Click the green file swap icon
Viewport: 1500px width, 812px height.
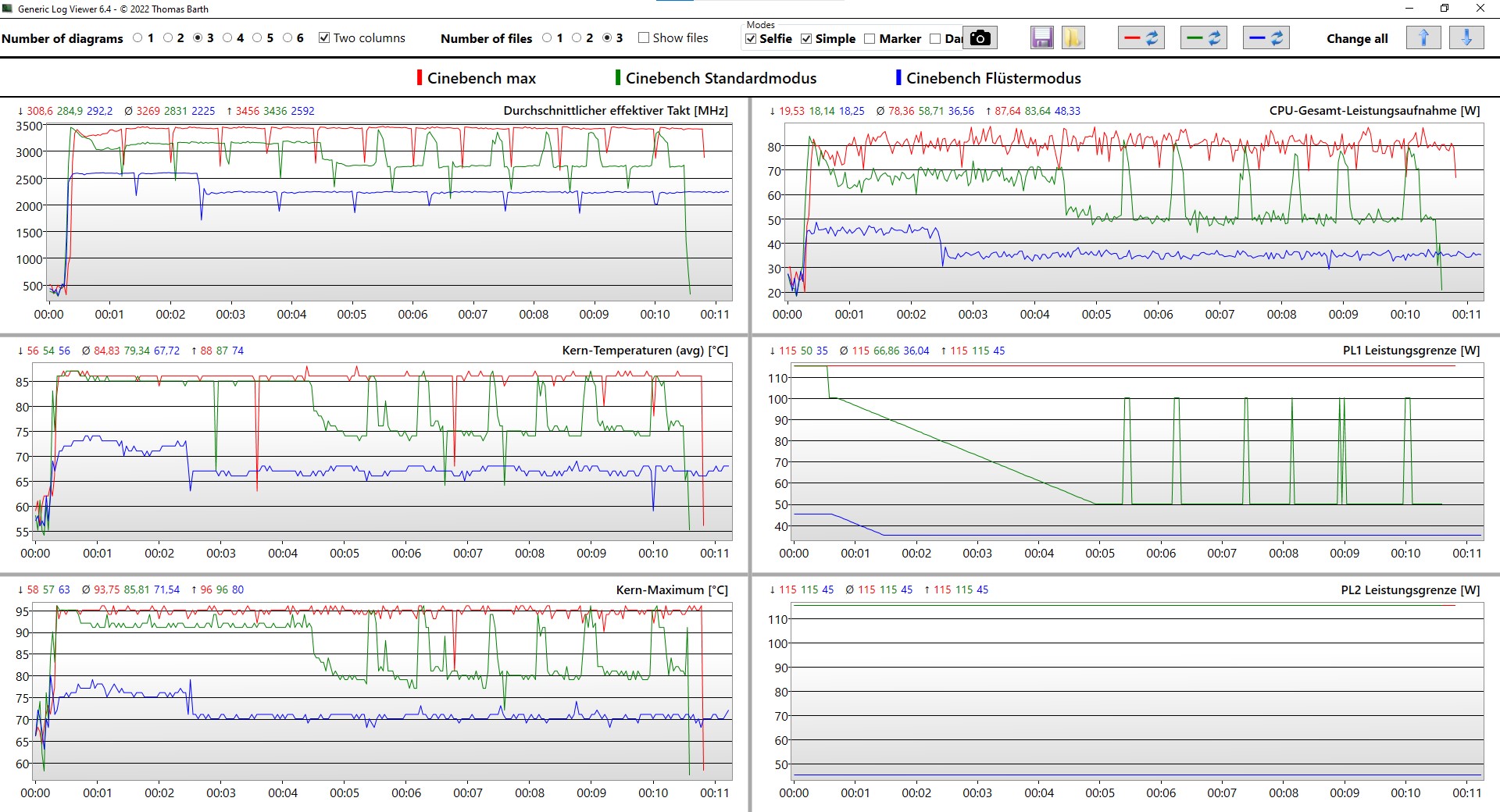[1203, 37]
